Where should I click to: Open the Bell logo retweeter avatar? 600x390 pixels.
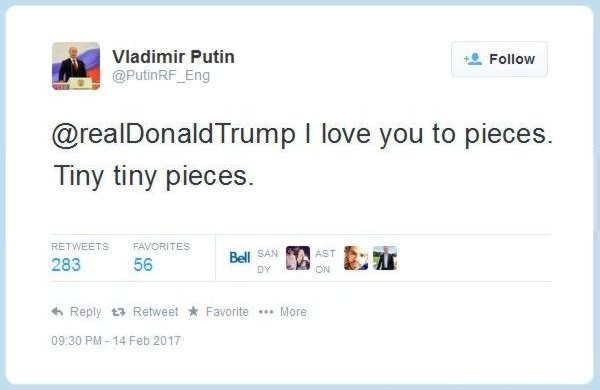coord(240,258)
